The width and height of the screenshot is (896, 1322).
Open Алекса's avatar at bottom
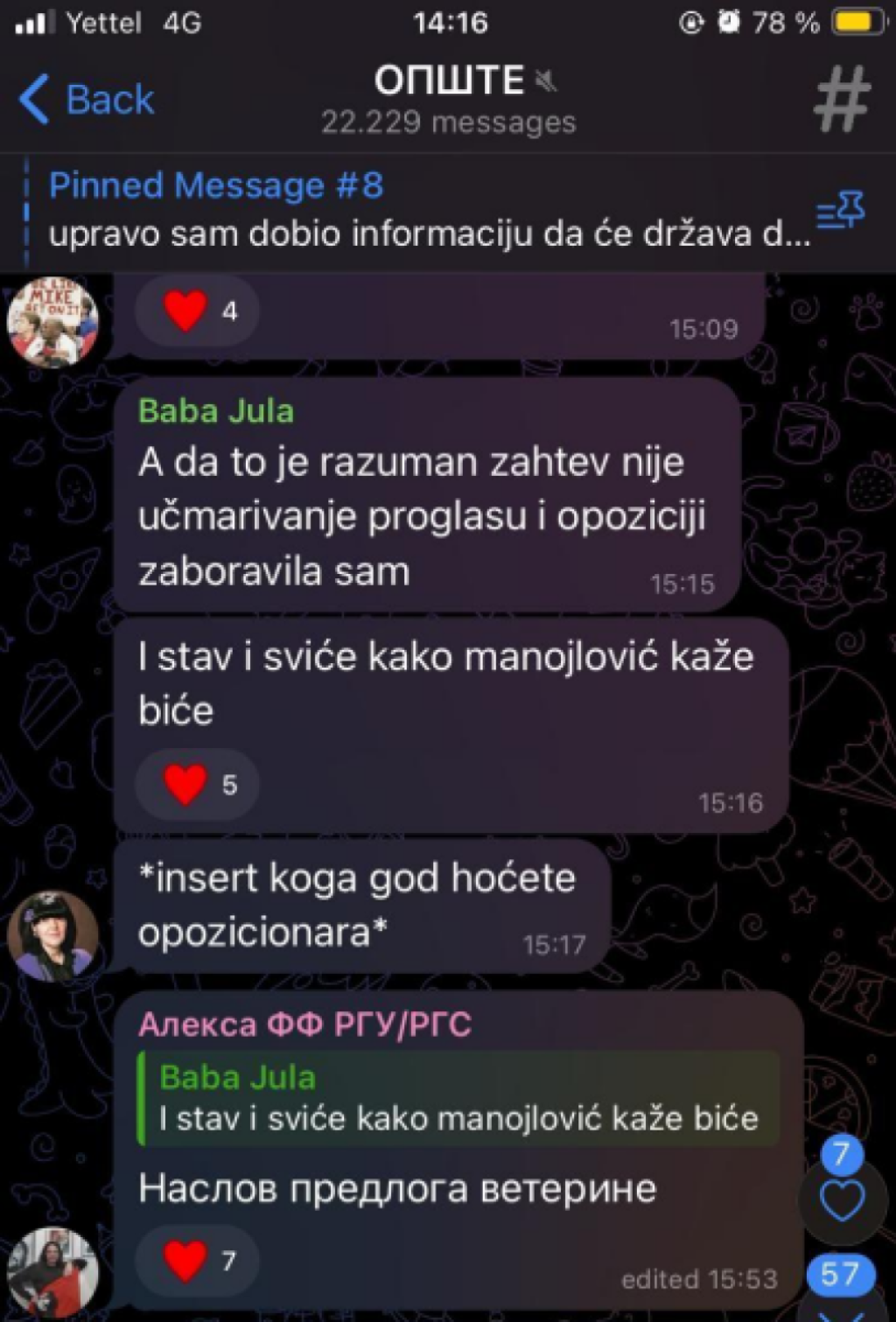coord(52,1272)
